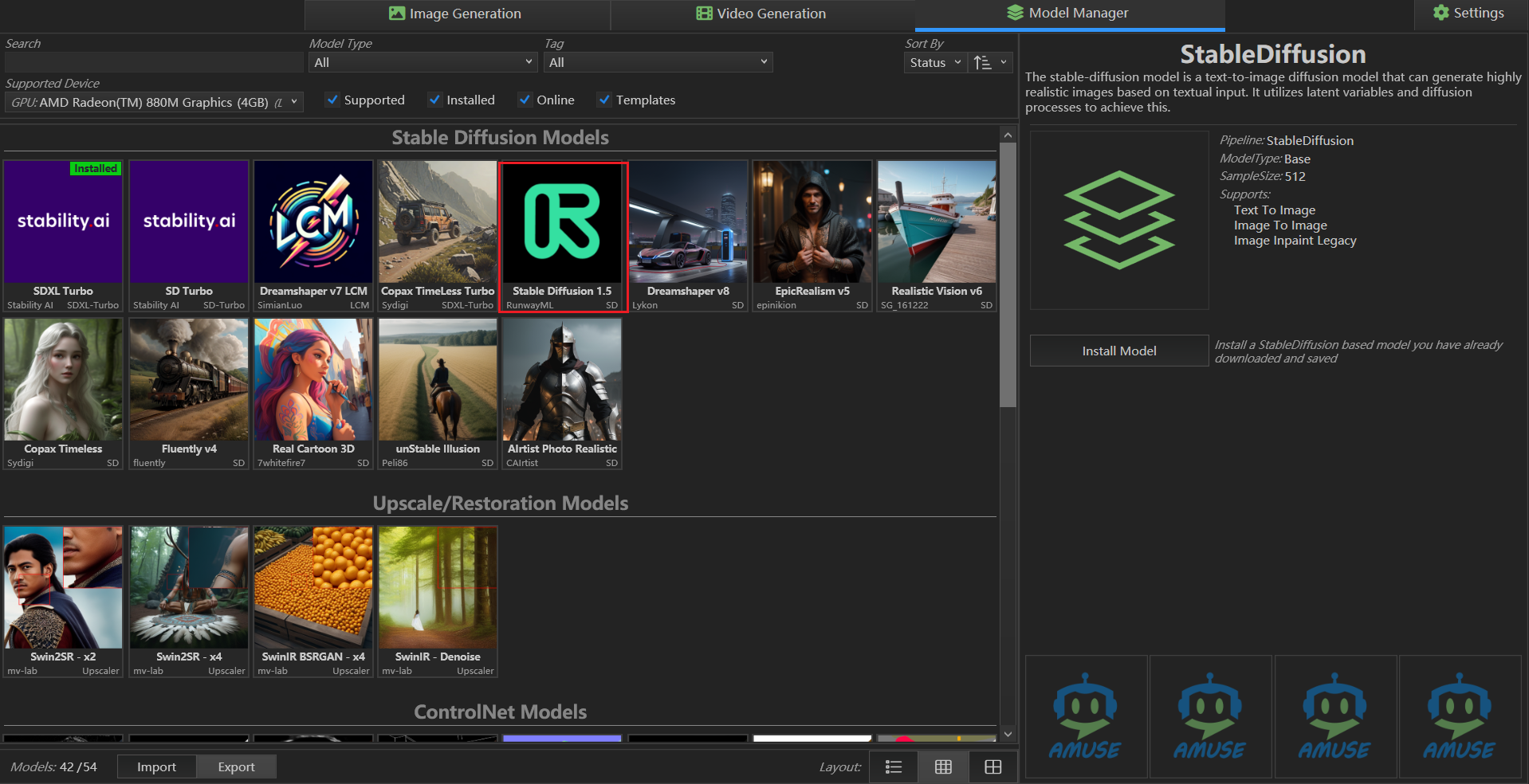Viewport: 1529px width, 784px height.
Task: Pick the Realistic Vision v6 model
Action: click(937, 236)
